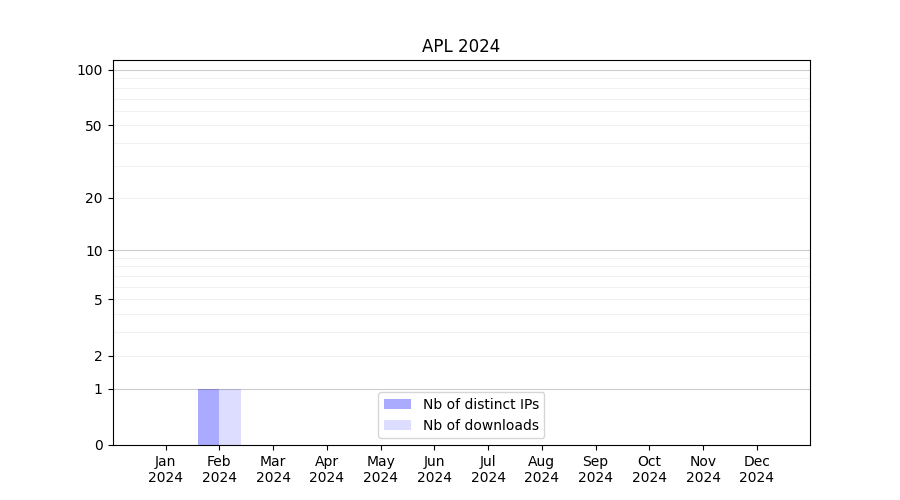
Task: Click the Apr 2024 x-axis label
Action: pos(327,469)
